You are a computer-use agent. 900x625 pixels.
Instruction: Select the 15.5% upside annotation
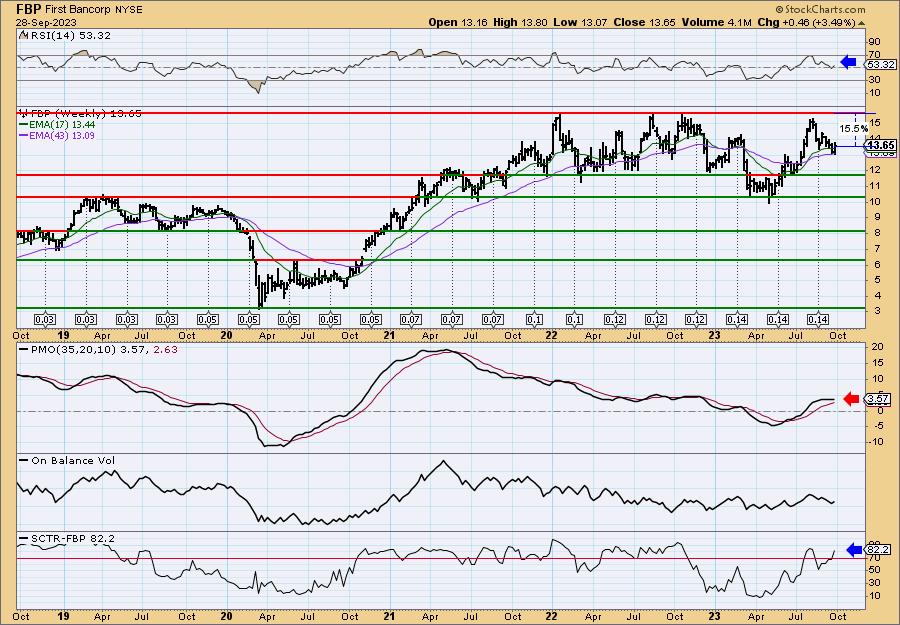pyautogui.click(x=854, y=129)
